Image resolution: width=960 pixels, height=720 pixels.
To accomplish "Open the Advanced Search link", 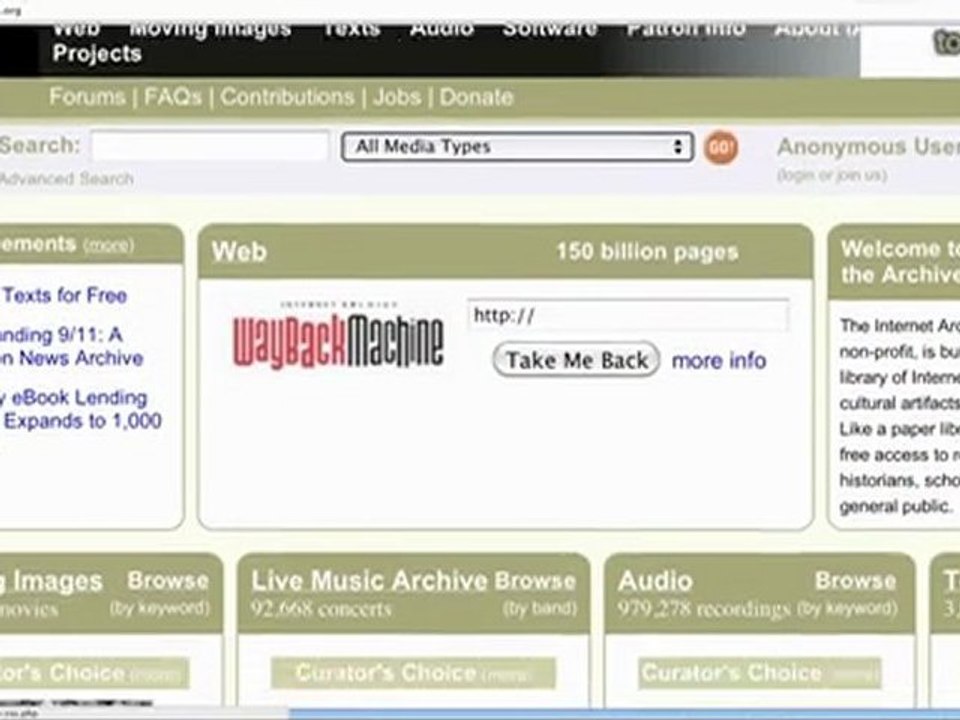I will [66, 179].
